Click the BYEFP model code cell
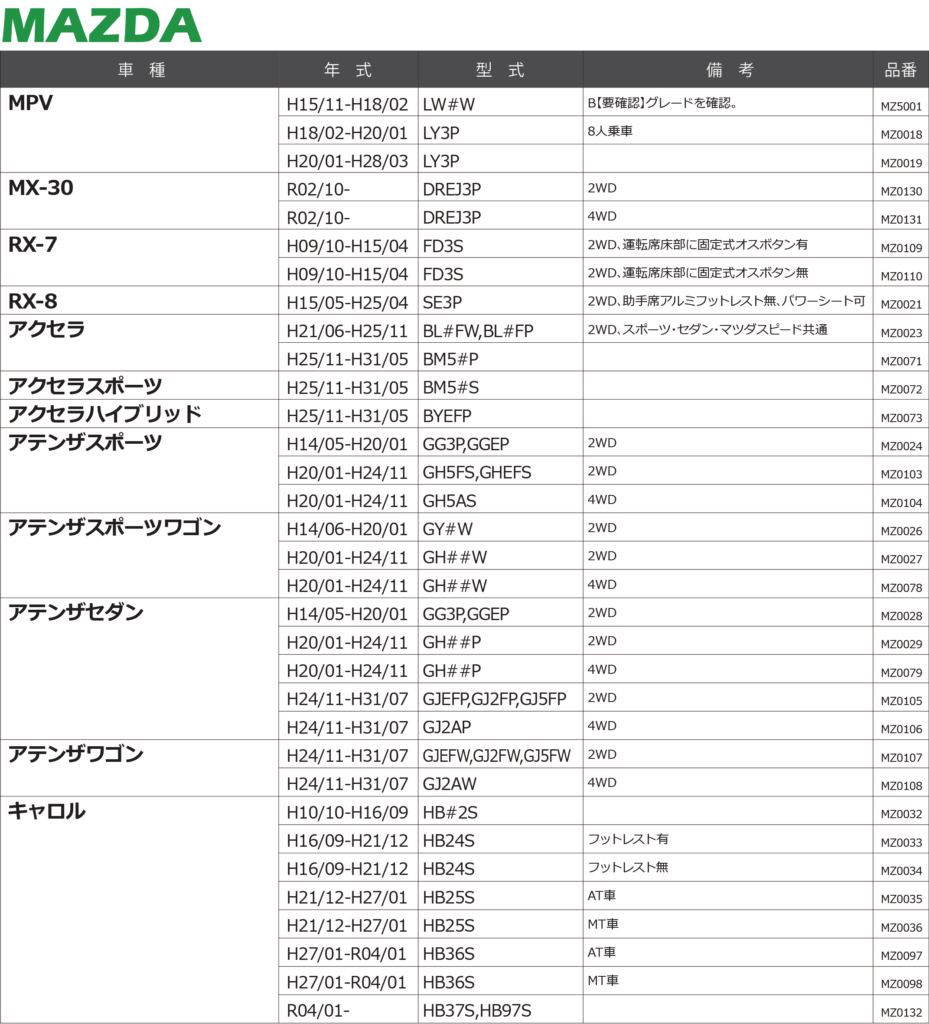The height and width of the screenshot is (1024, 929). click(449, 415)
